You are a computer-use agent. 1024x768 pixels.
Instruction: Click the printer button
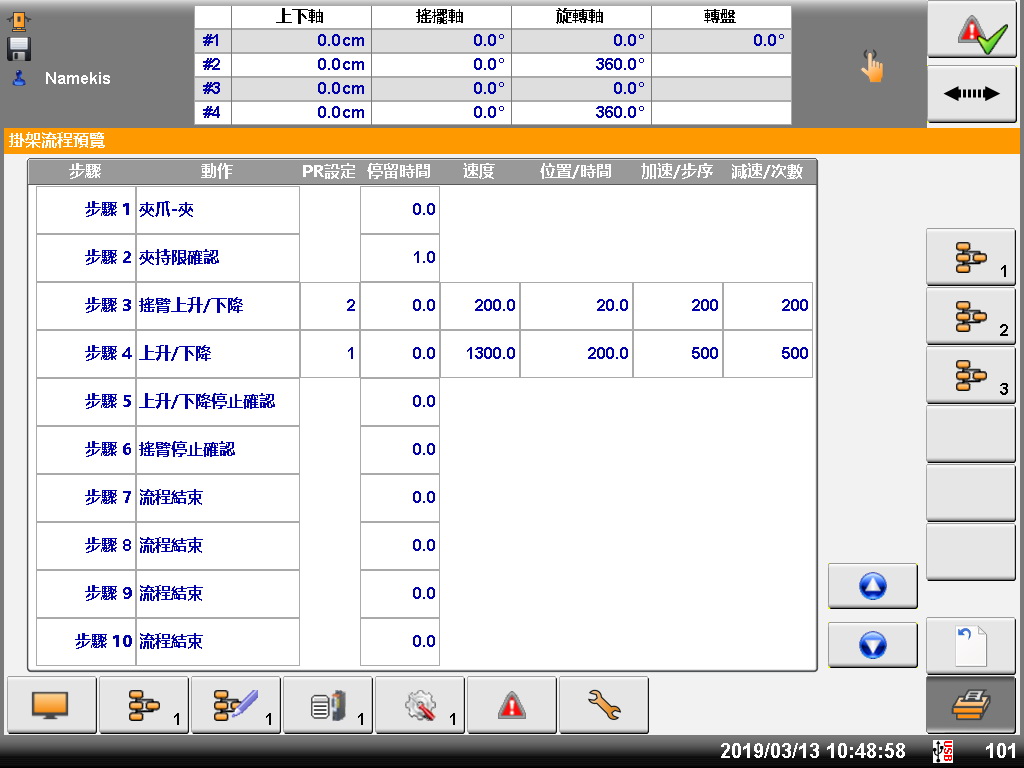coord(971,705)
